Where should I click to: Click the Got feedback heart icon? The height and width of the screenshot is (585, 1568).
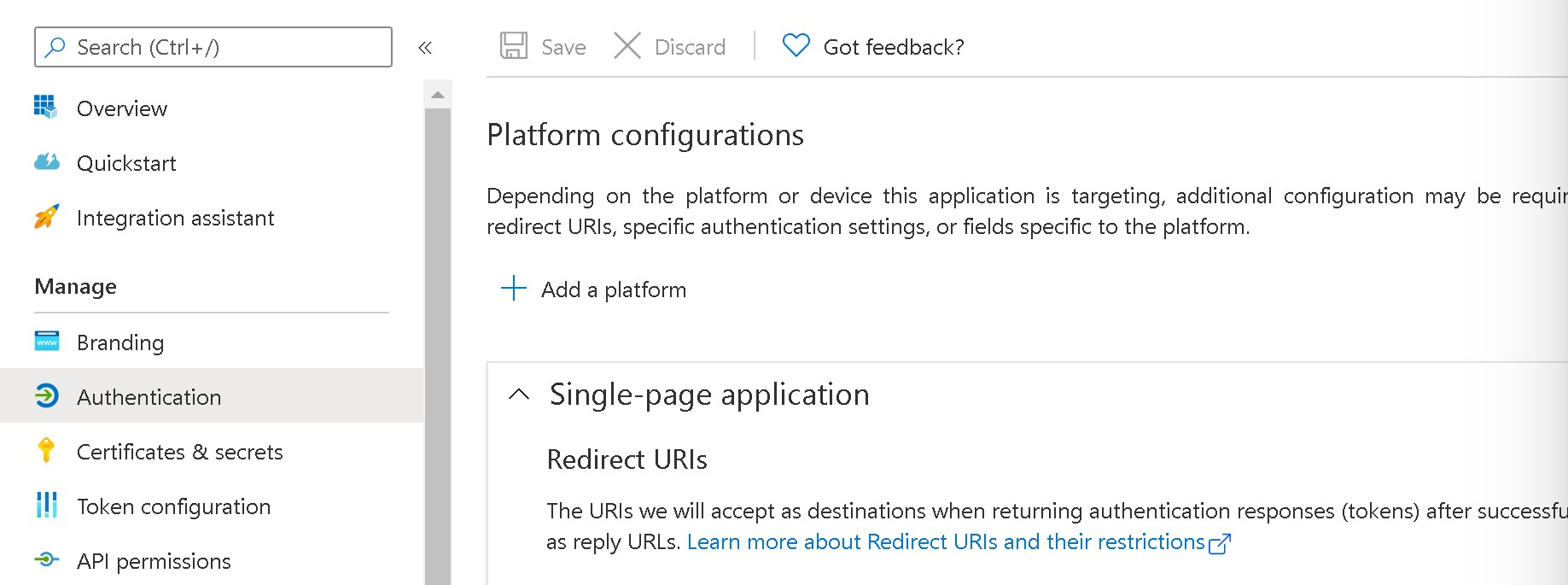click(796, 45)
